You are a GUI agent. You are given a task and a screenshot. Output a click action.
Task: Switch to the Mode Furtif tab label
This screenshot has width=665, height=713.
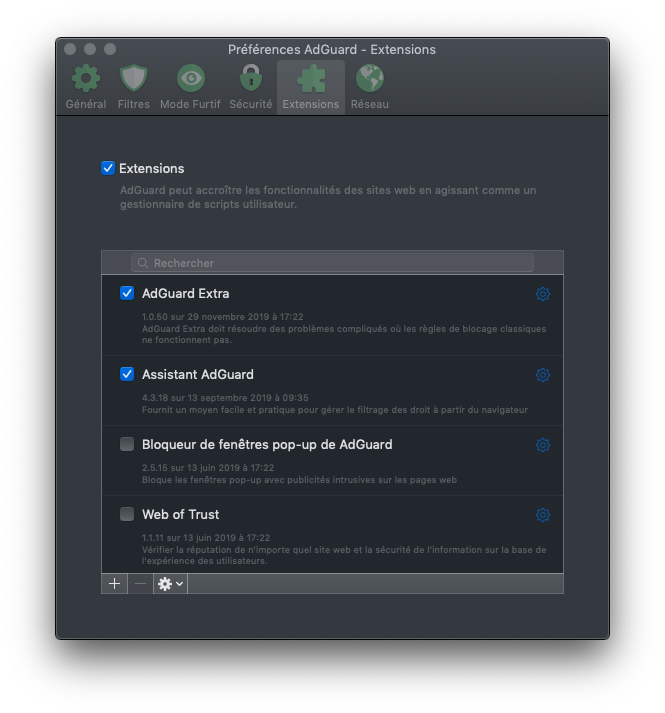click(x=190, y=104)
